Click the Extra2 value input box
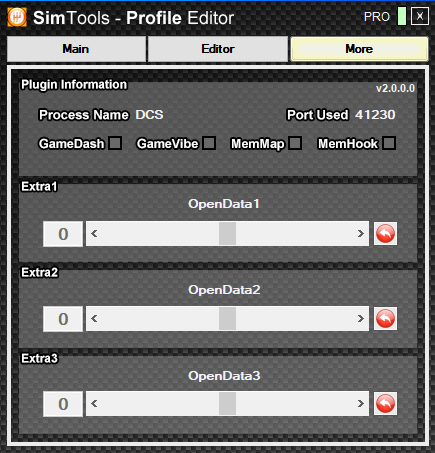Viewport: 435px width, 453px height. coord(63,319)
